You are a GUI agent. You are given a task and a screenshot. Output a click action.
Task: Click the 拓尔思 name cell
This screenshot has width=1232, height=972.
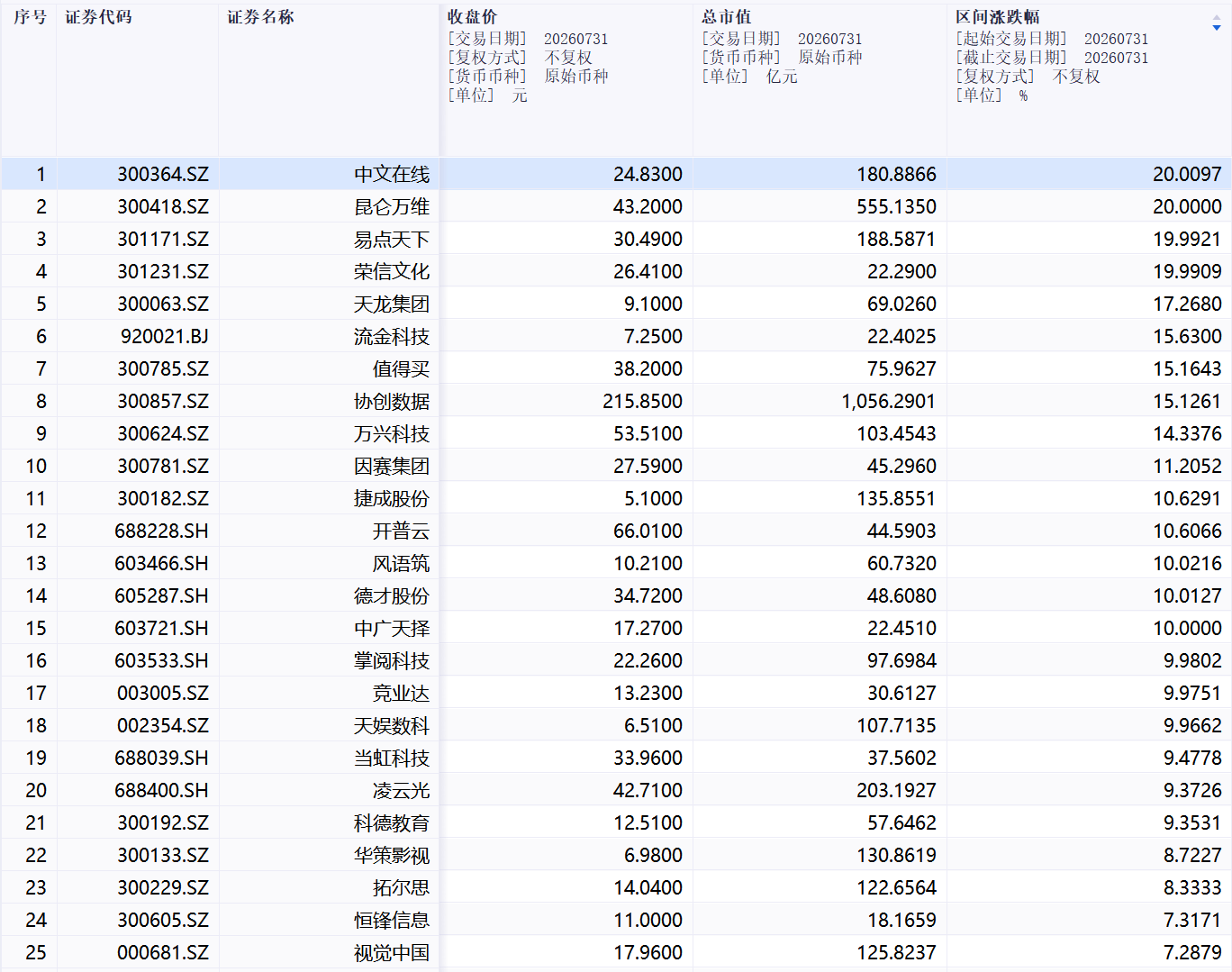tap(401, 887)
